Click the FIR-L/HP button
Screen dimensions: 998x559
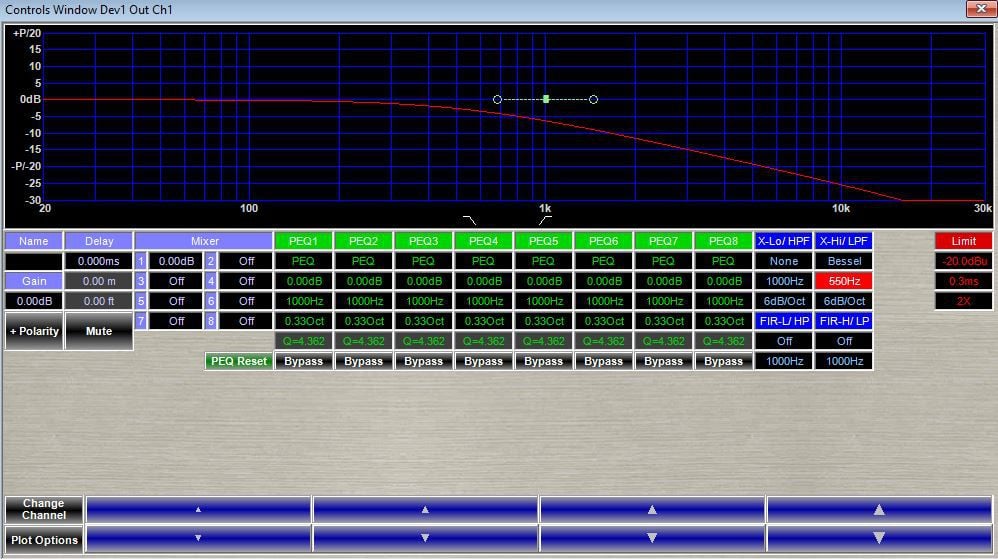point(784,321)
